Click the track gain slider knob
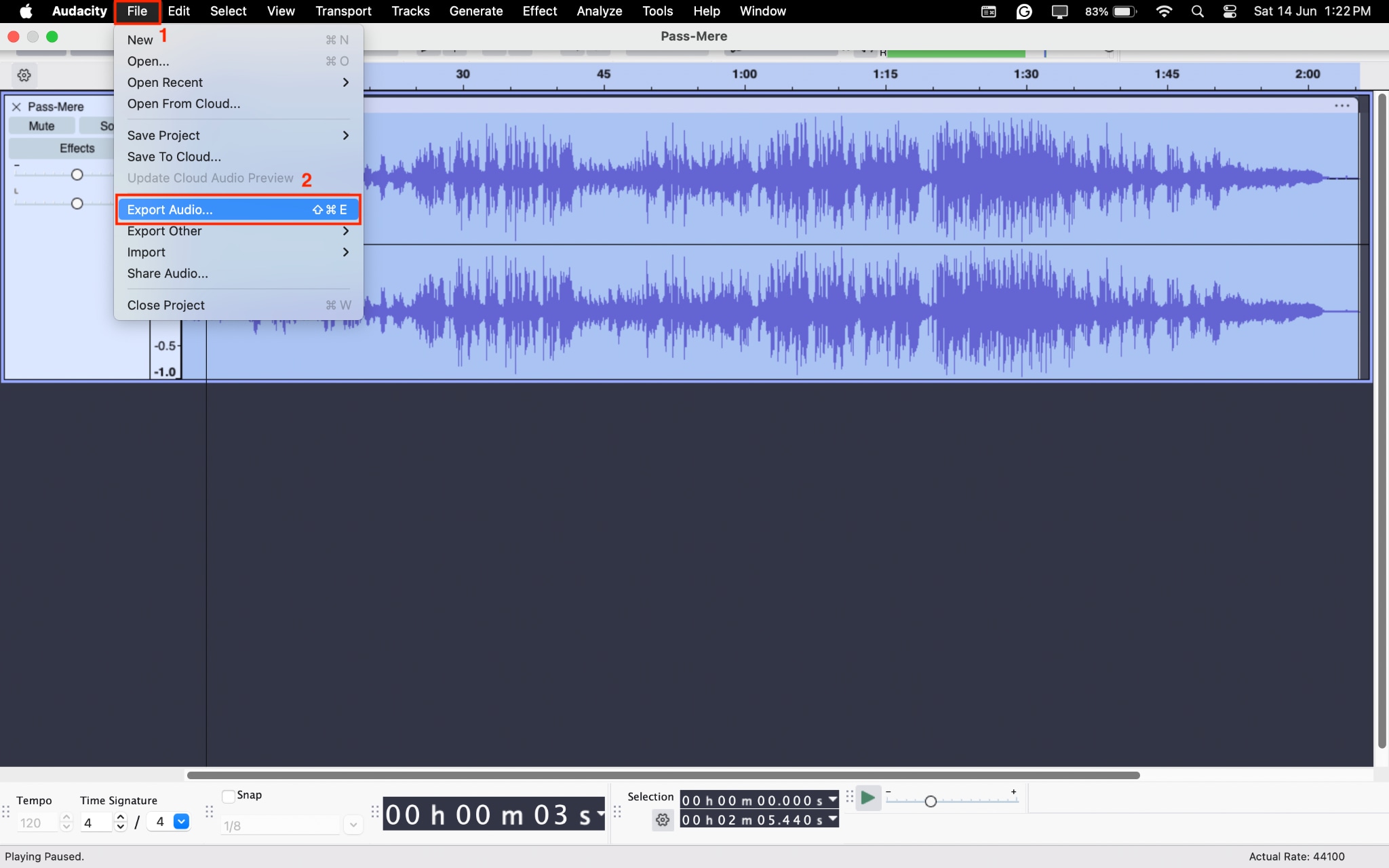 77,175
